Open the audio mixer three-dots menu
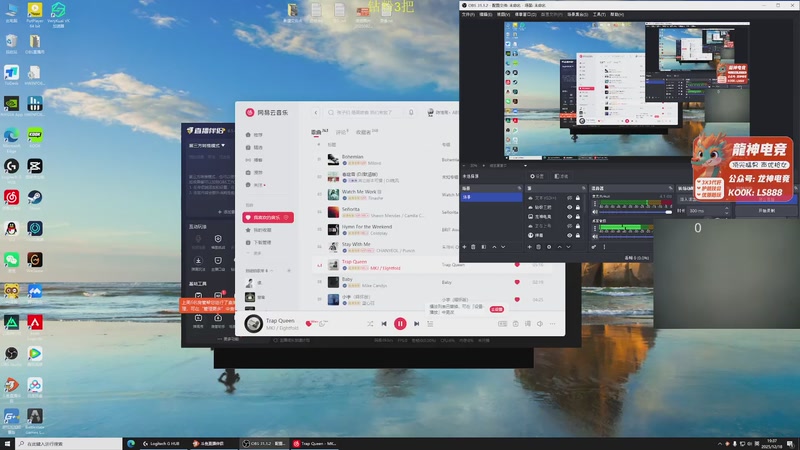 point(604,247)
